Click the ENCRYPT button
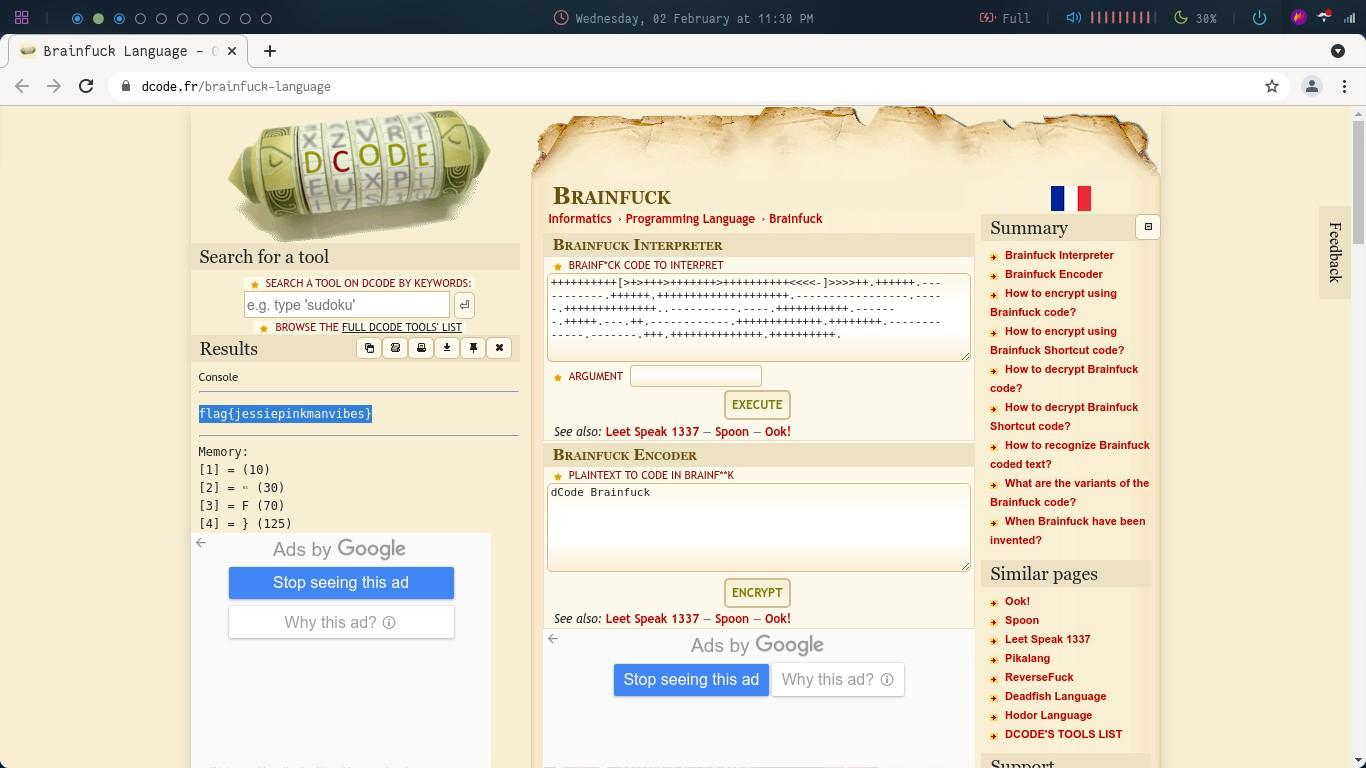1366x768 pixels. click(757, 593)
